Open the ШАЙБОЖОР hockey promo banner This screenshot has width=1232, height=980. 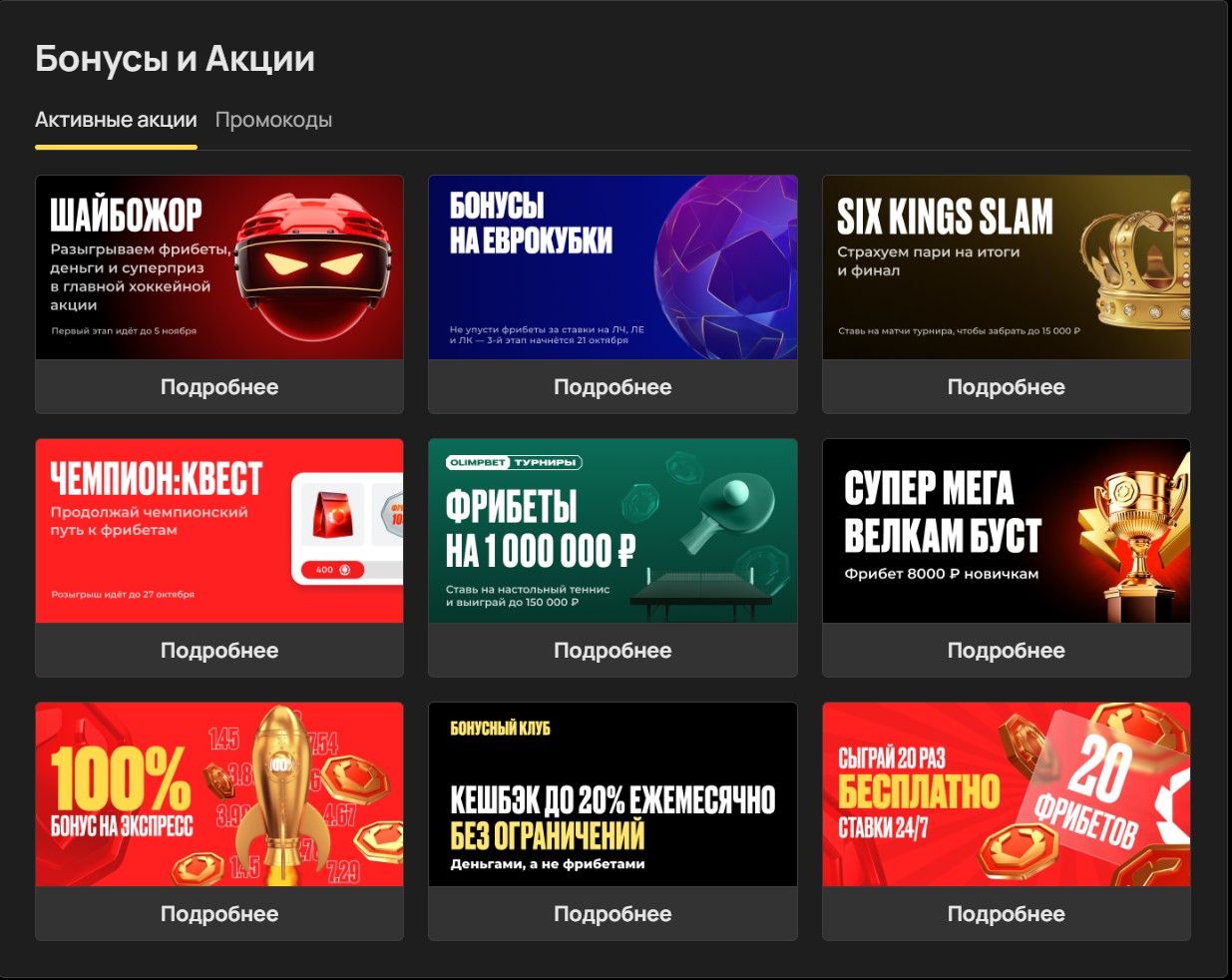pyautogui.click(x=219, y=267)
